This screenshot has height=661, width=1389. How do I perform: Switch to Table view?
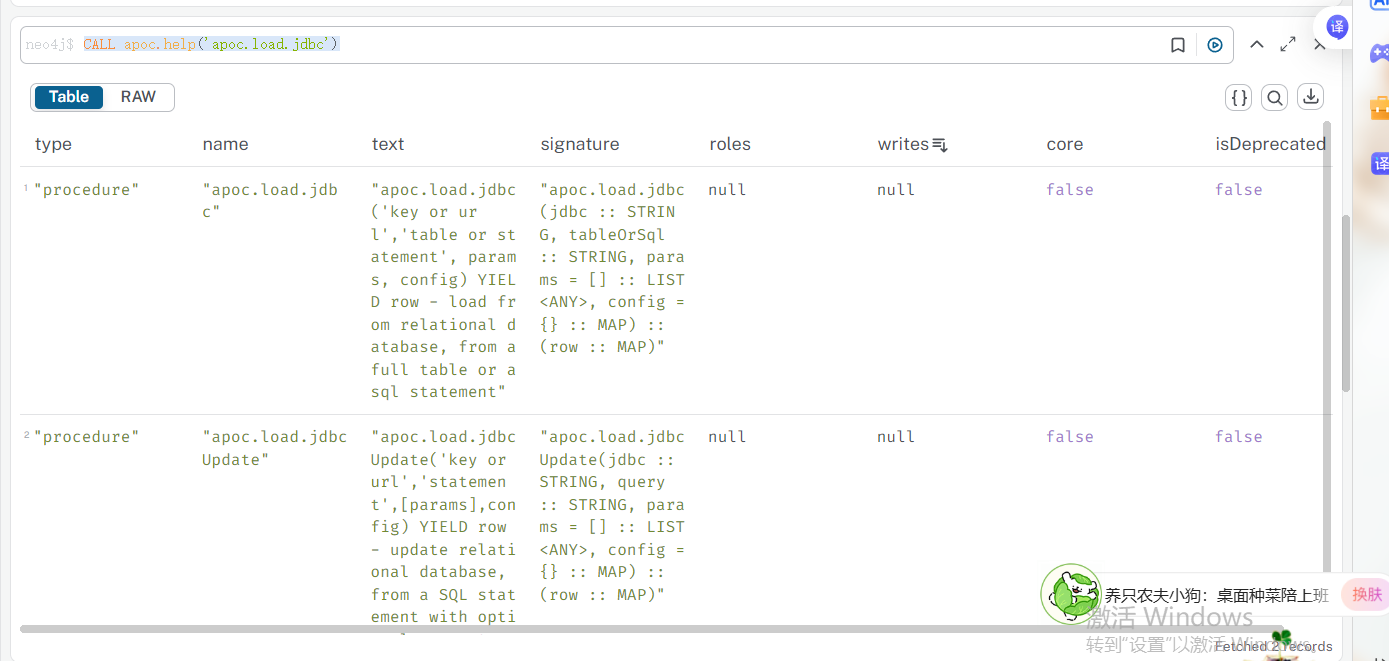tap(68, 96)
